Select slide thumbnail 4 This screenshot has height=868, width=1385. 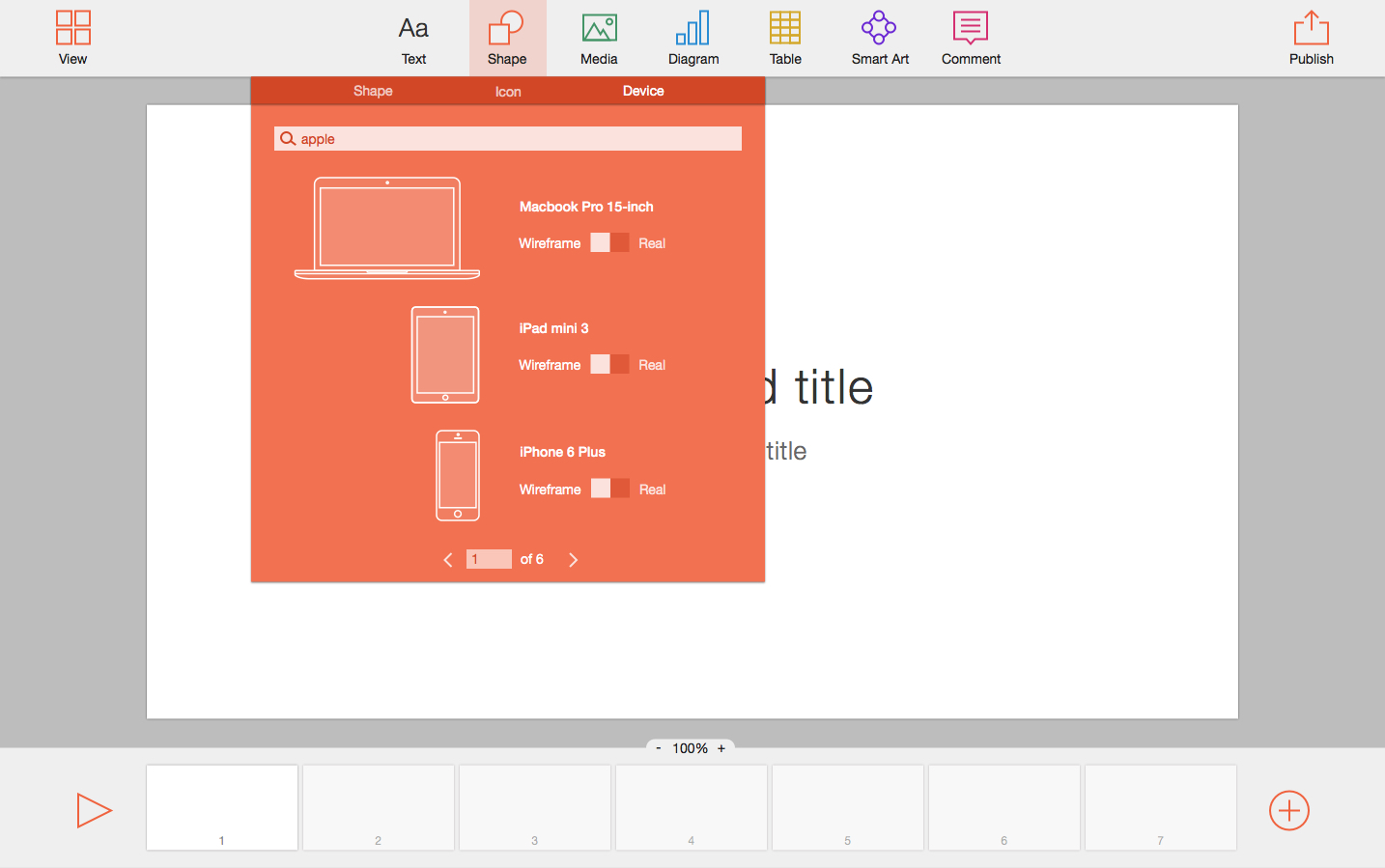692,807
